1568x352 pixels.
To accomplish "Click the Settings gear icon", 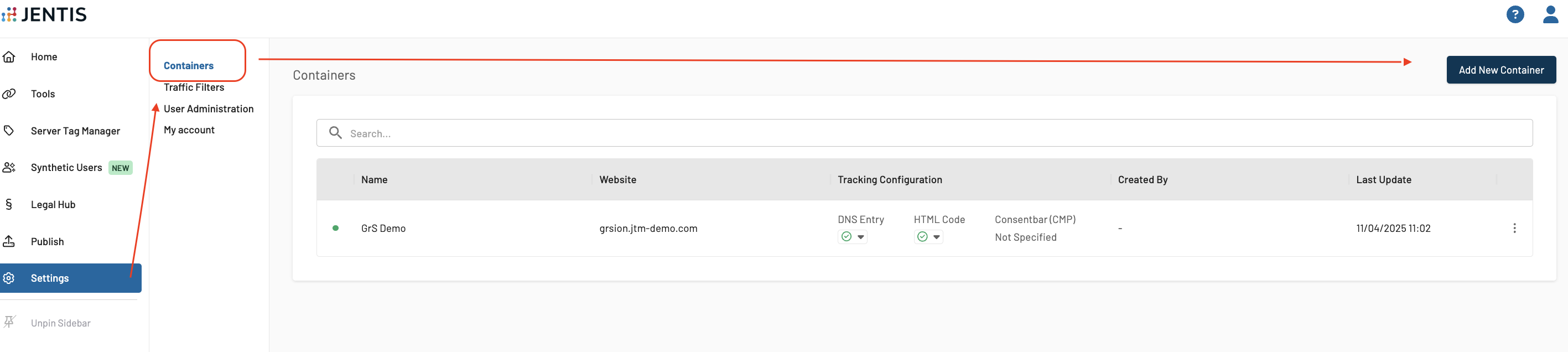I will pyautogui.click(x=9, y=278).
